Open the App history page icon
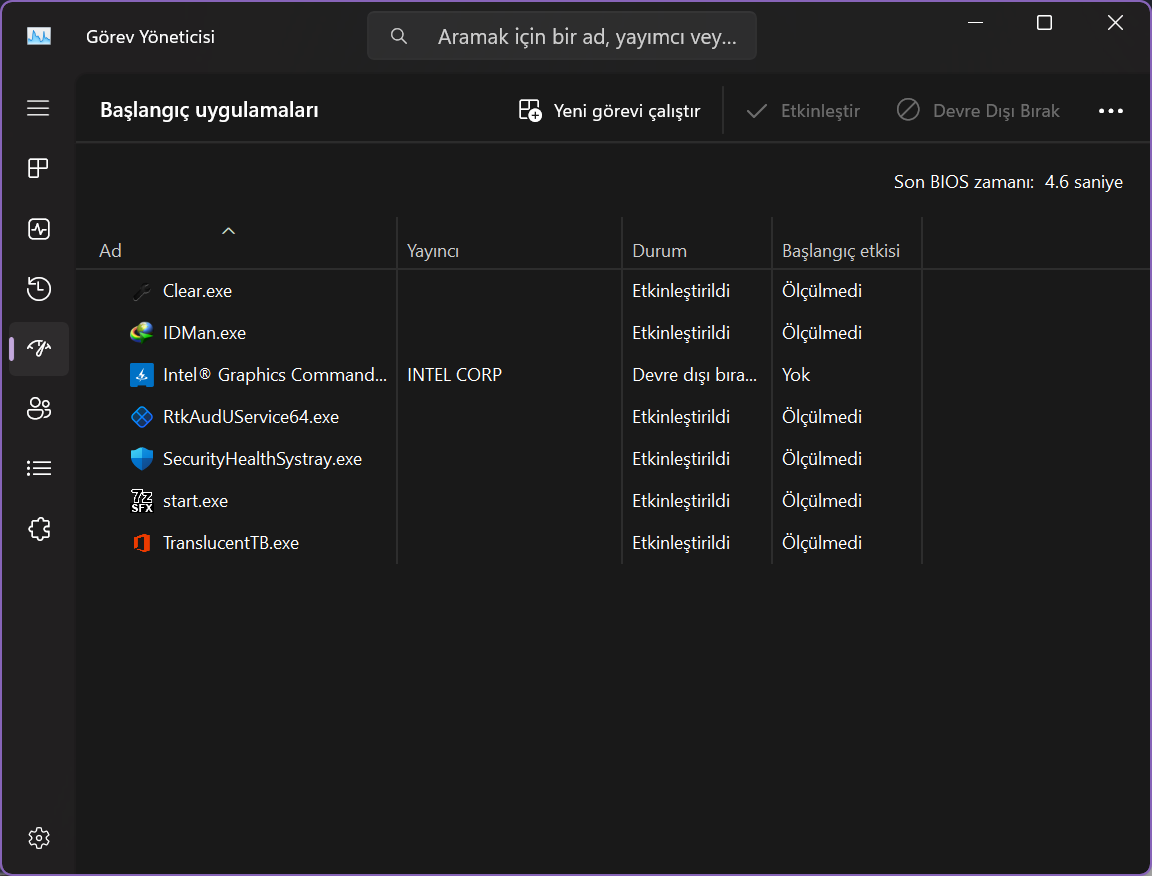The height and width of the screenshot is (876, 1152). [38, 289]
